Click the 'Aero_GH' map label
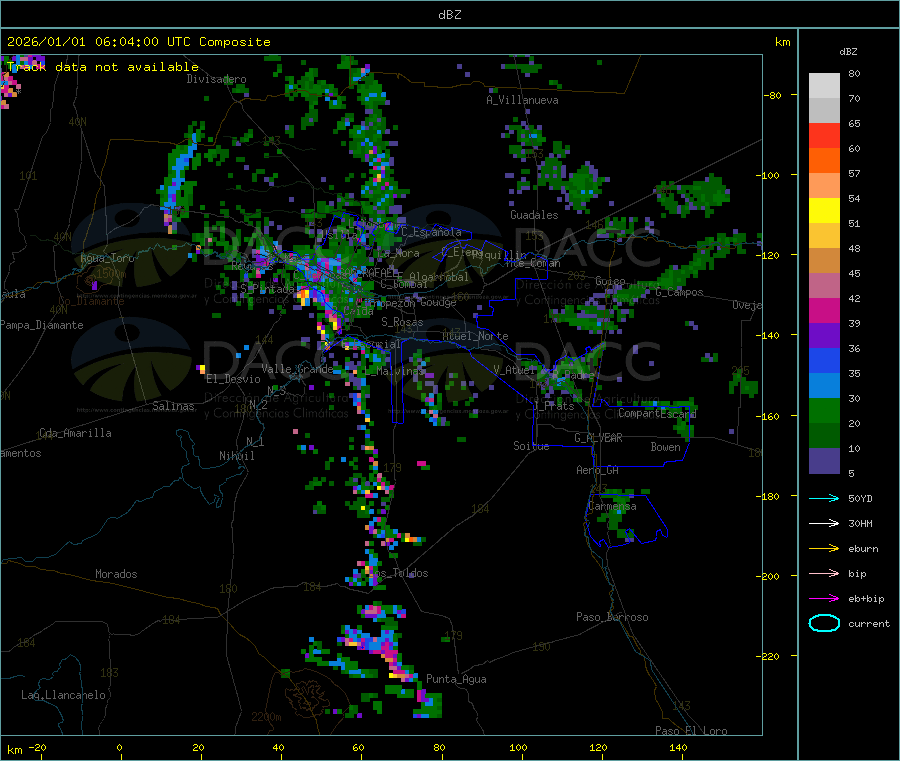The height and width of the screenshot is (761, 900). (597, 470)
